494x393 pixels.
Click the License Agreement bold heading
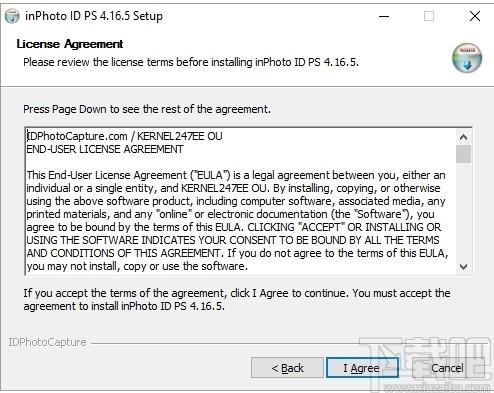pyautogui.click(x=70, y=44)
